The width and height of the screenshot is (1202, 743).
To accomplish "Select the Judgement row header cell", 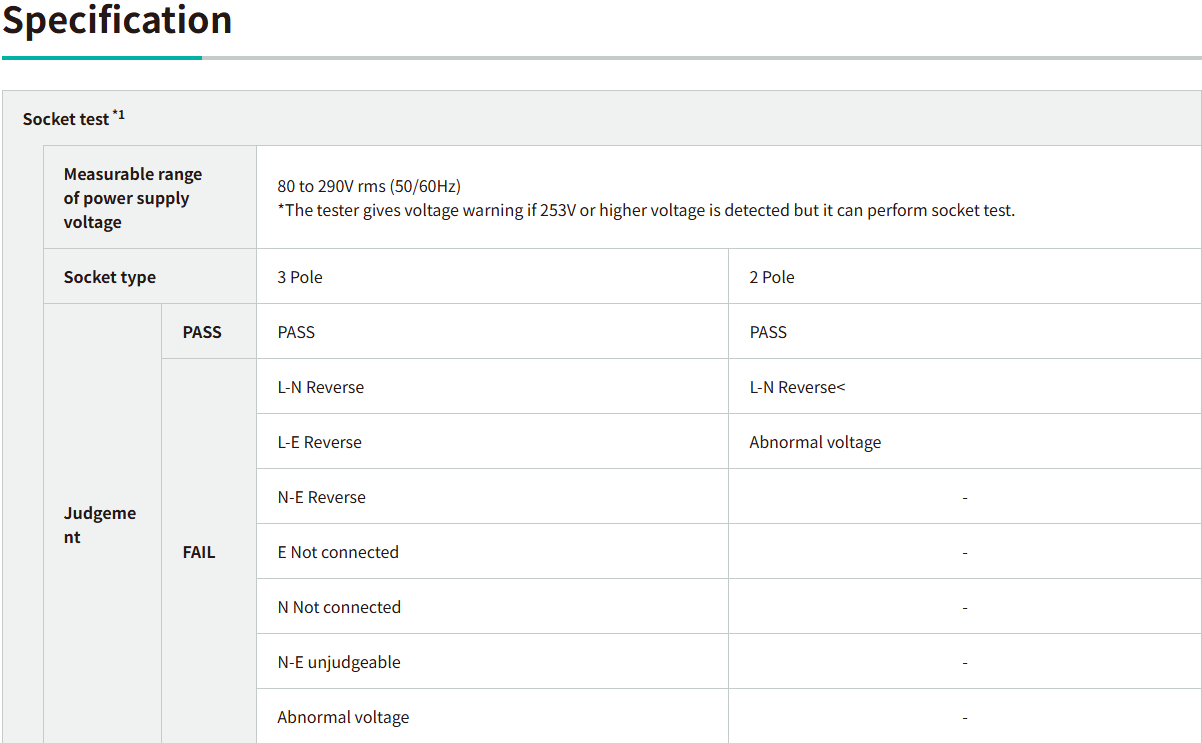I will tap(100, 525).
